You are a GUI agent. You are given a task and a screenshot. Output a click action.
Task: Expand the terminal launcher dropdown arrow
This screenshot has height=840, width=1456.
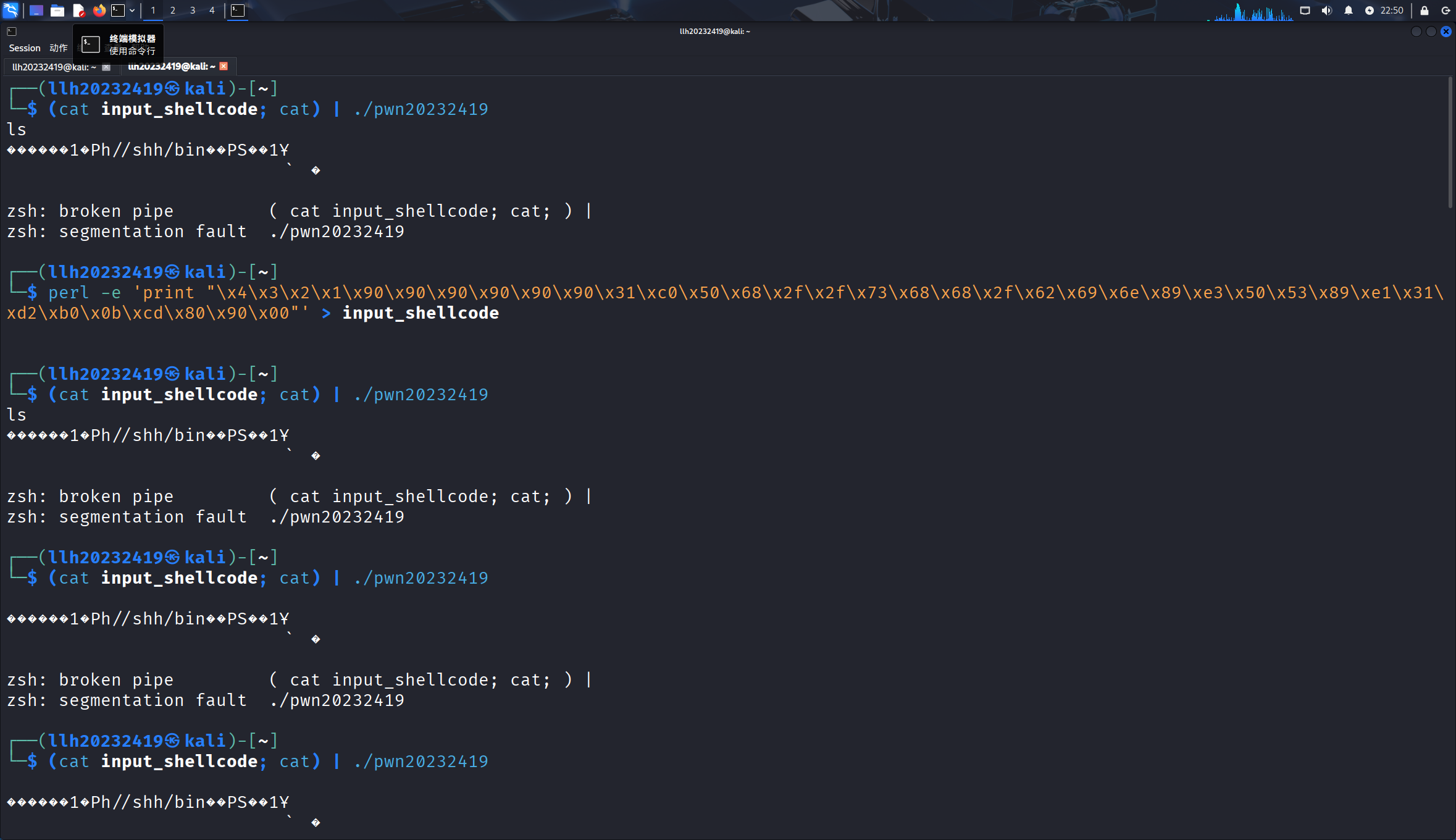pos(132,10)
